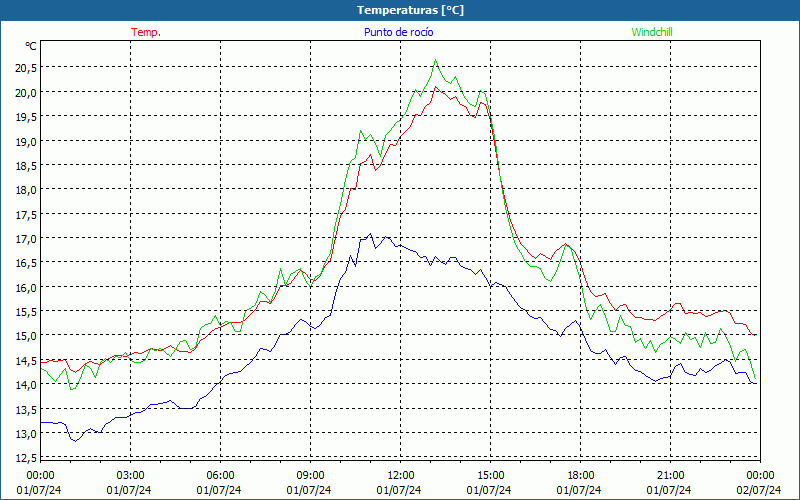Click the 14,5 y-axis value

tap(24, 361)
